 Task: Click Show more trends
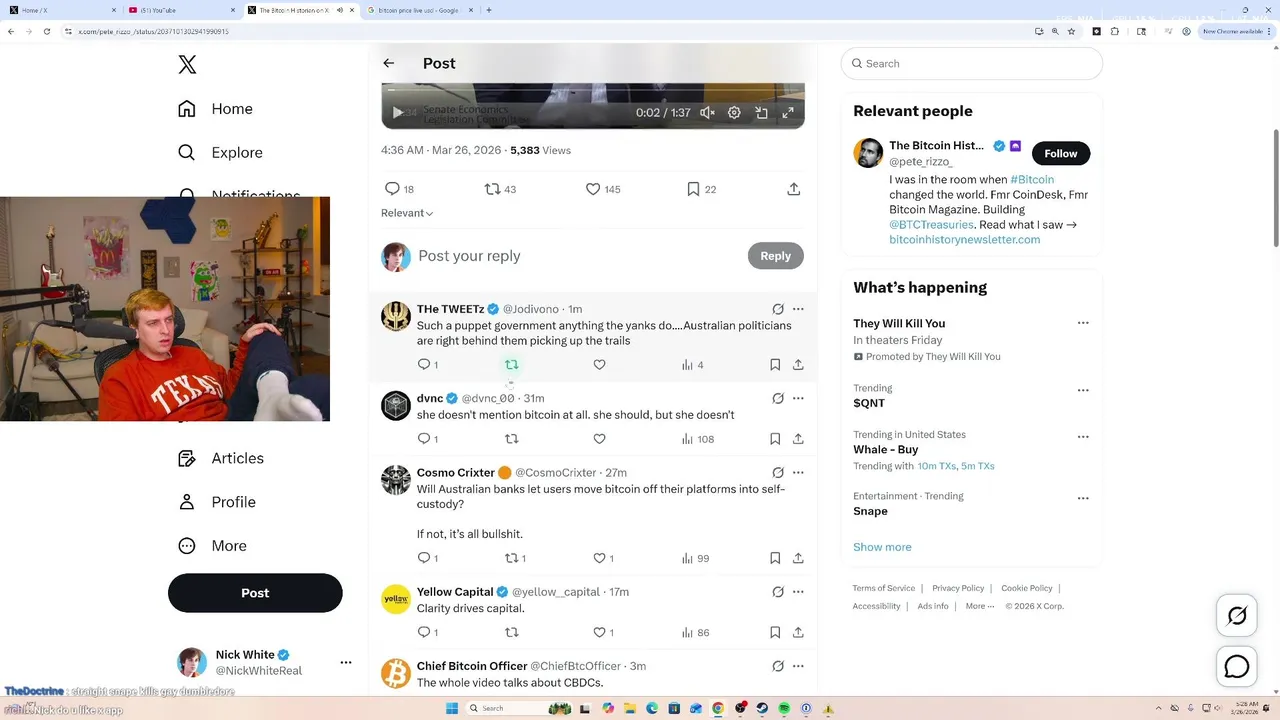pos(882,547)
